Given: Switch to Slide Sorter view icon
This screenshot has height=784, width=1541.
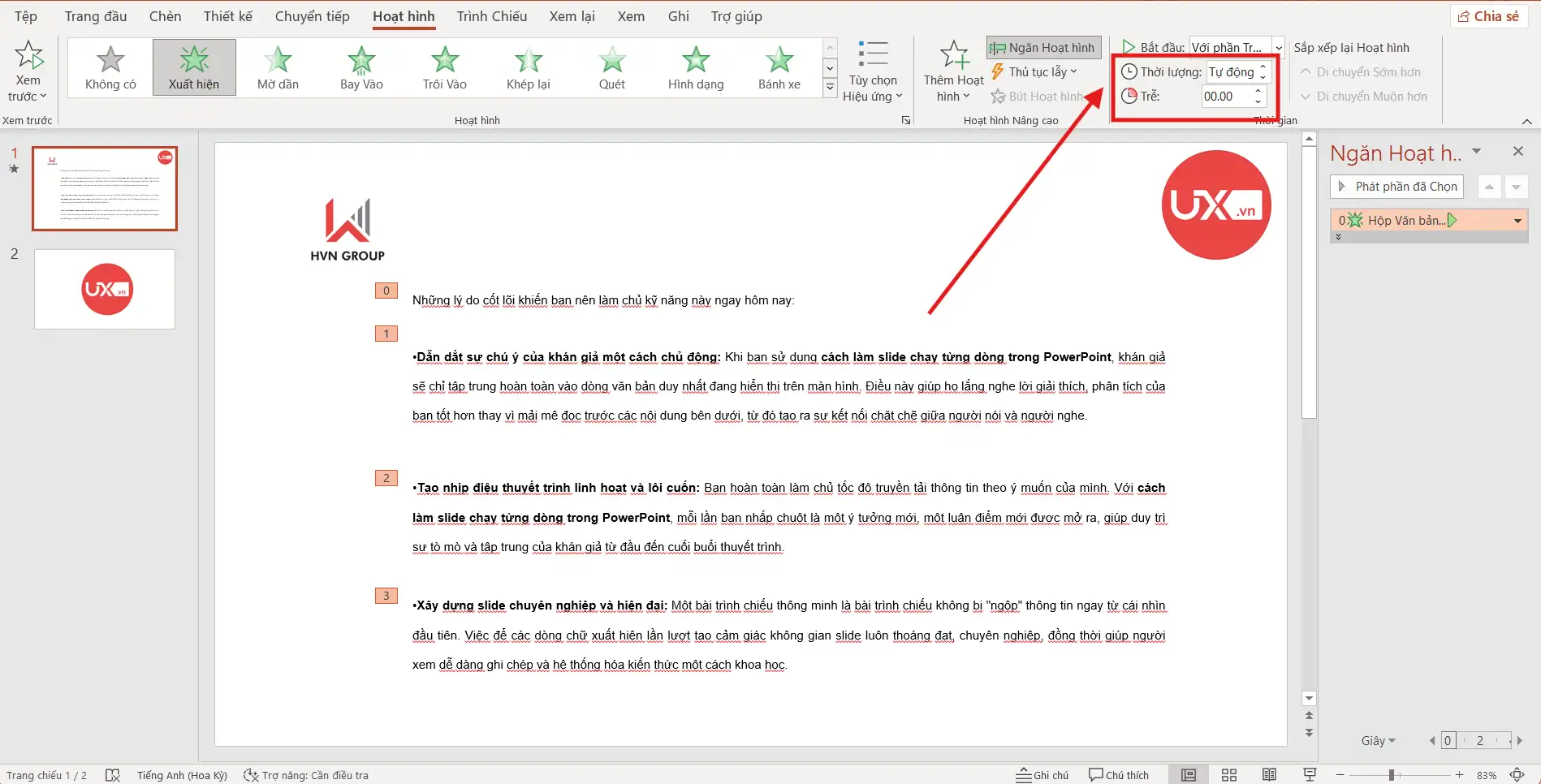Looking at the screenshot, I should pyautogui.click(x=1229, y=775).
